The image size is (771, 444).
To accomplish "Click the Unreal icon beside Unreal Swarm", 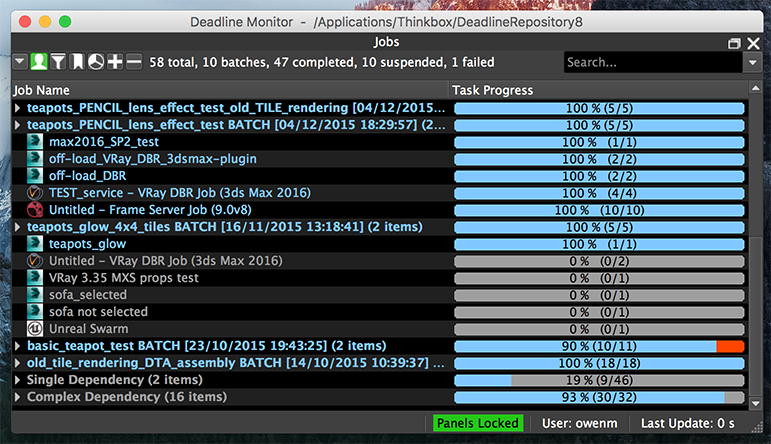I will click(x=35, y=329).
